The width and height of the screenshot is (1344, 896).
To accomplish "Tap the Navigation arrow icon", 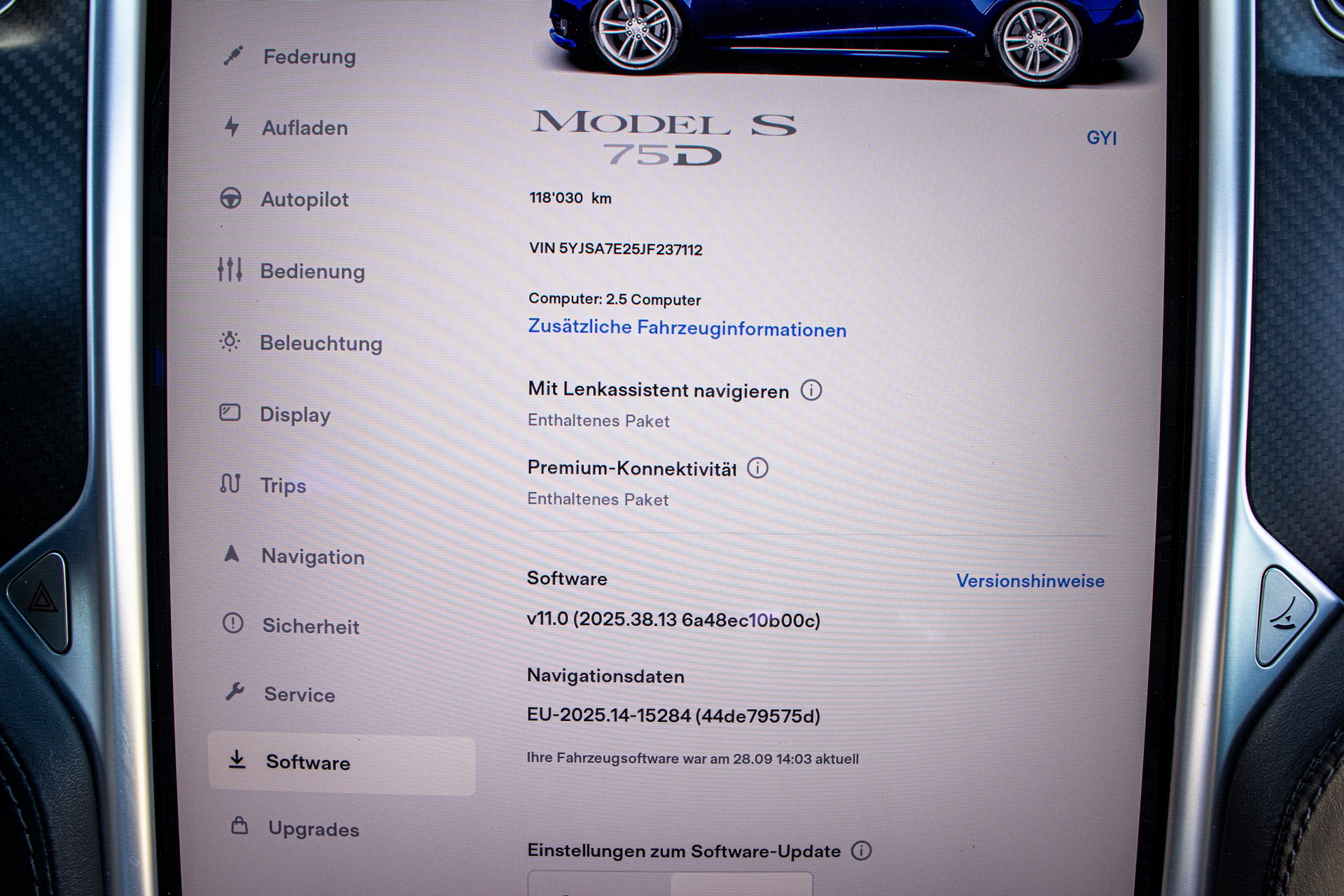I will point(232,553).
